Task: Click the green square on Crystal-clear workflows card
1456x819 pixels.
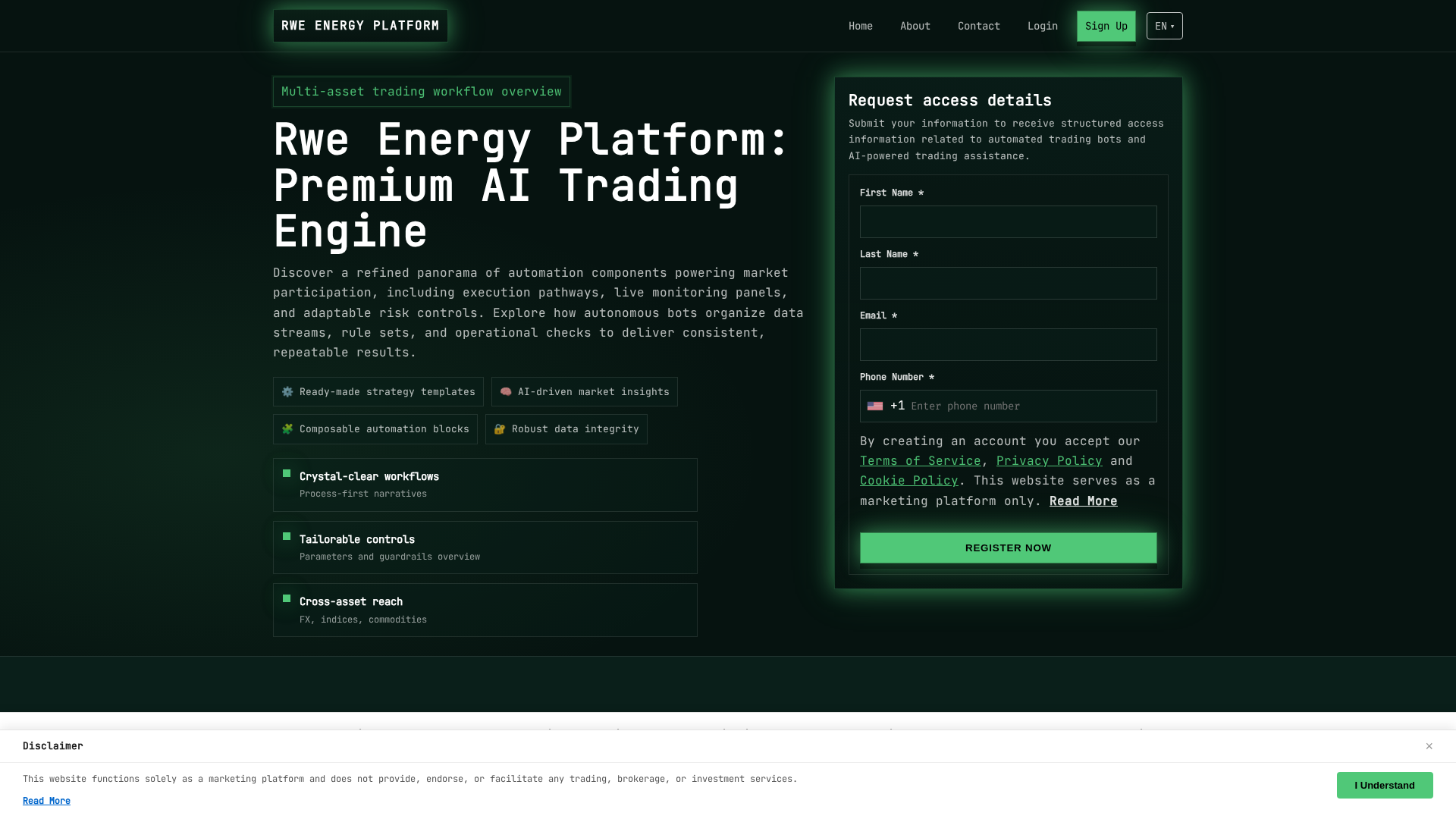Action: click(287, 473)
